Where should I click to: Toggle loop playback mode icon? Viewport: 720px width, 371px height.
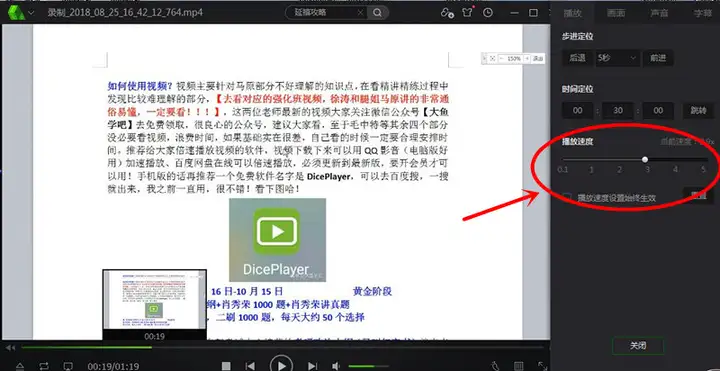click(44, 366)
